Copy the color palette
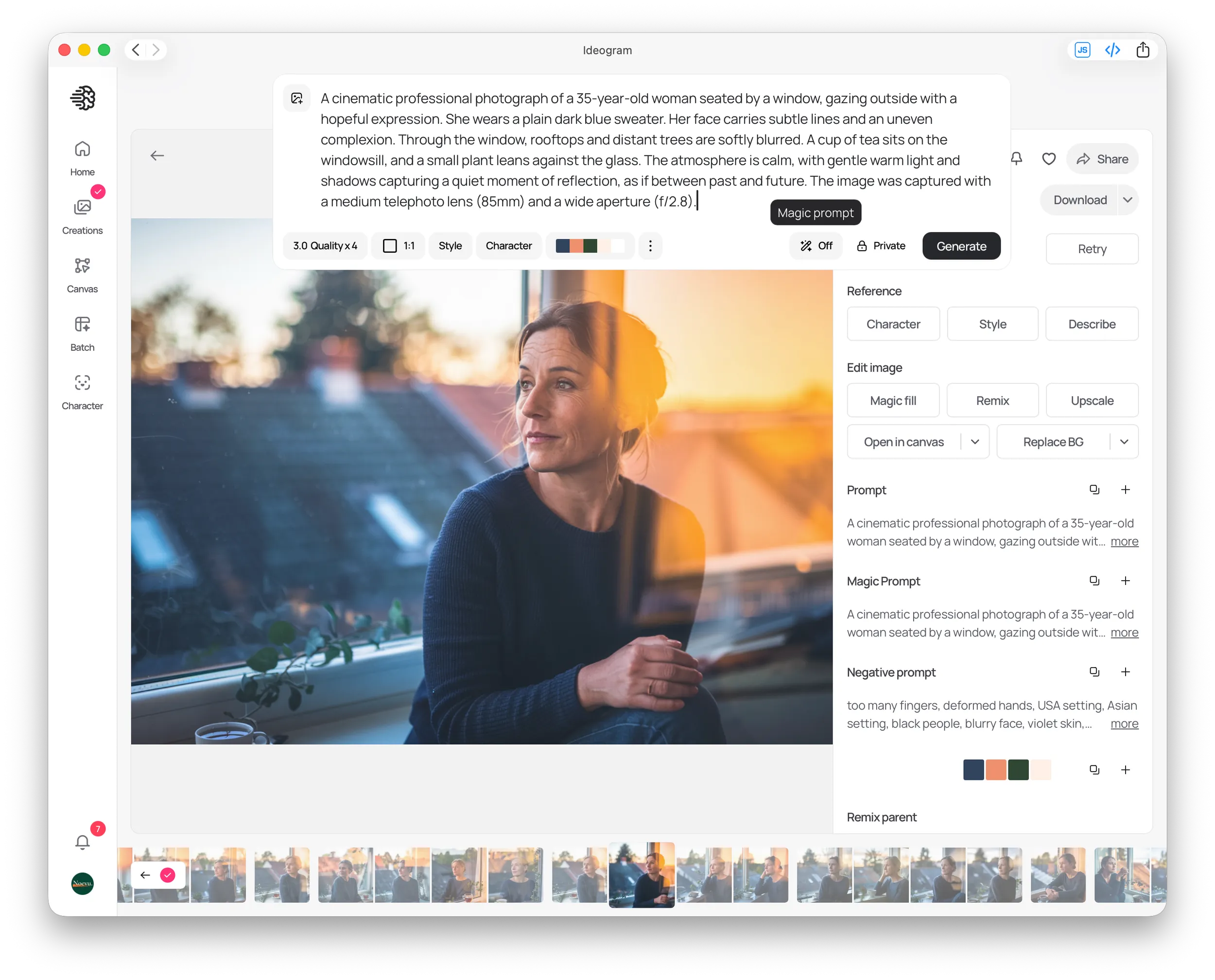 [1094, 770]
